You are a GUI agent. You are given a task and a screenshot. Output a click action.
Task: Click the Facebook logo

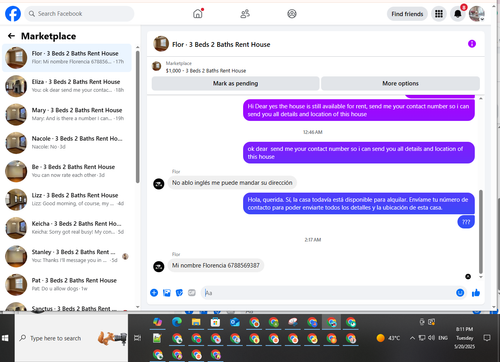click(x=13, y=14)
